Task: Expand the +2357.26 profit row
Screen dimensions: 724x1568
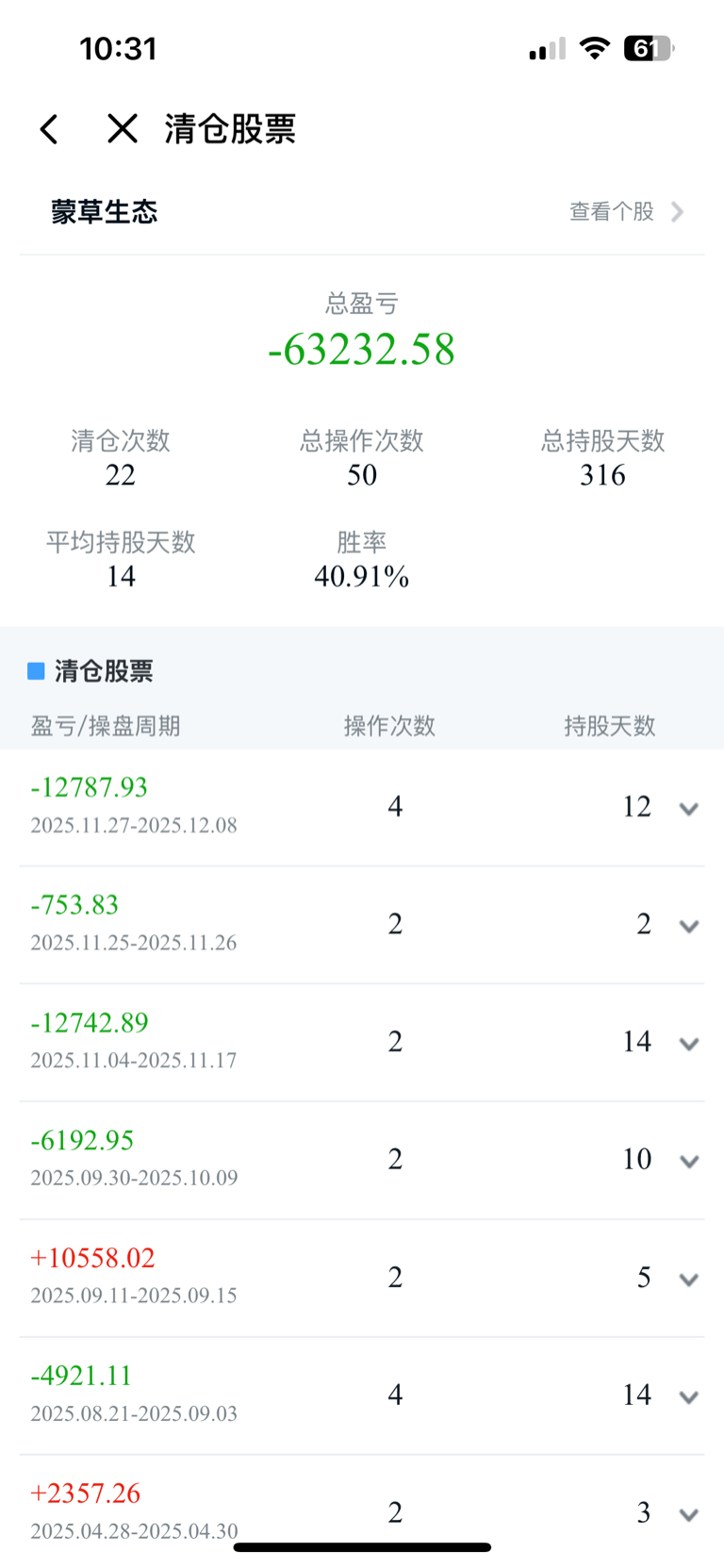Action: click(689, 1514)
